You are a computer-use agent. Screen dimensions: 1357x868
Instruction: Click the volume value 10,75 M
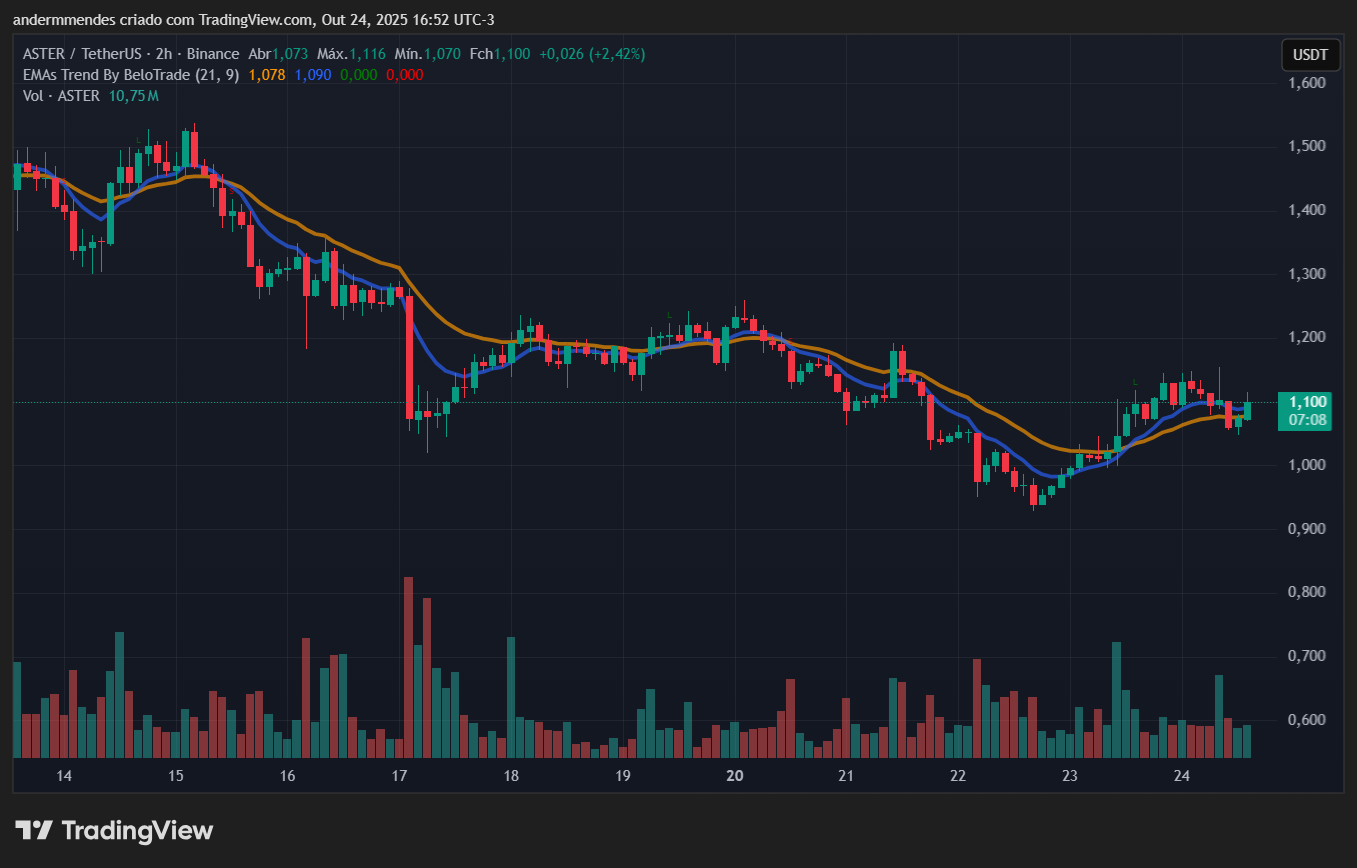coord(134,96)
